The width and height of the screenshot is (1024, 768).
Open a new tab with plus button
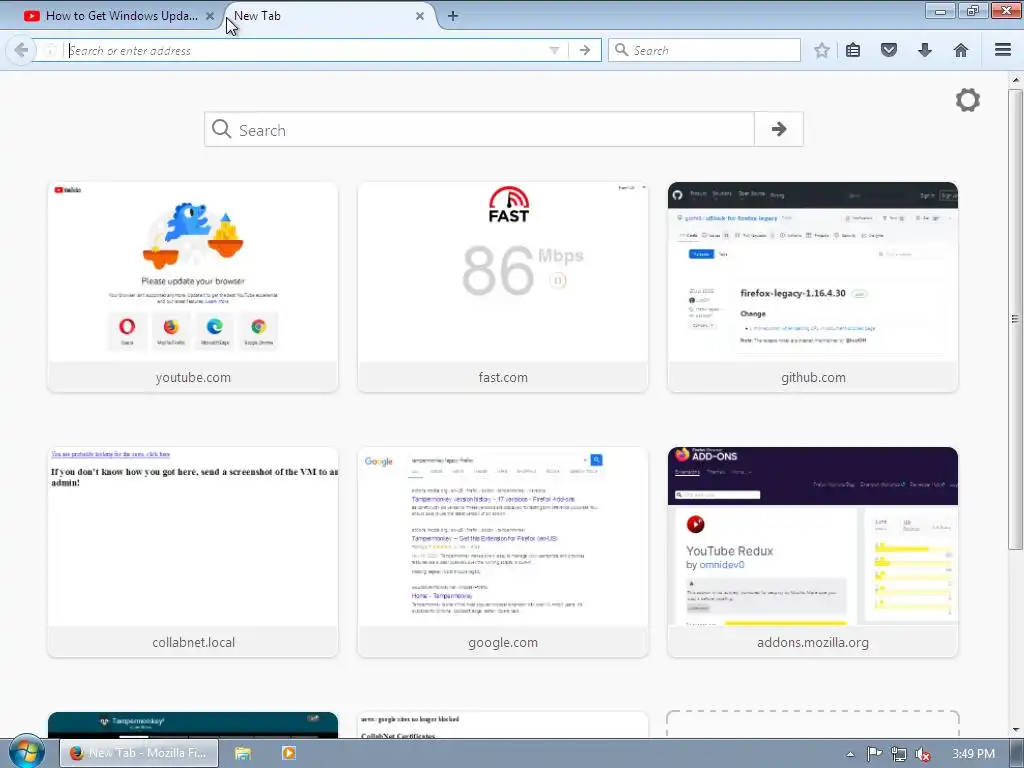[x=453, y=16]
